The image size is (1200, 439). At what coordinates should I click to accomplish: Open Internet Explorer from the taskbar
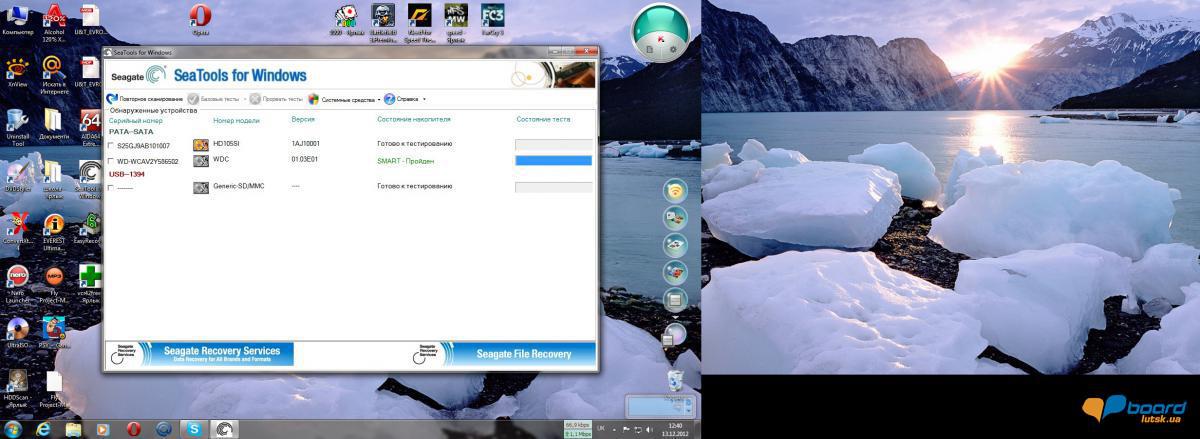[x=43, y=428]
